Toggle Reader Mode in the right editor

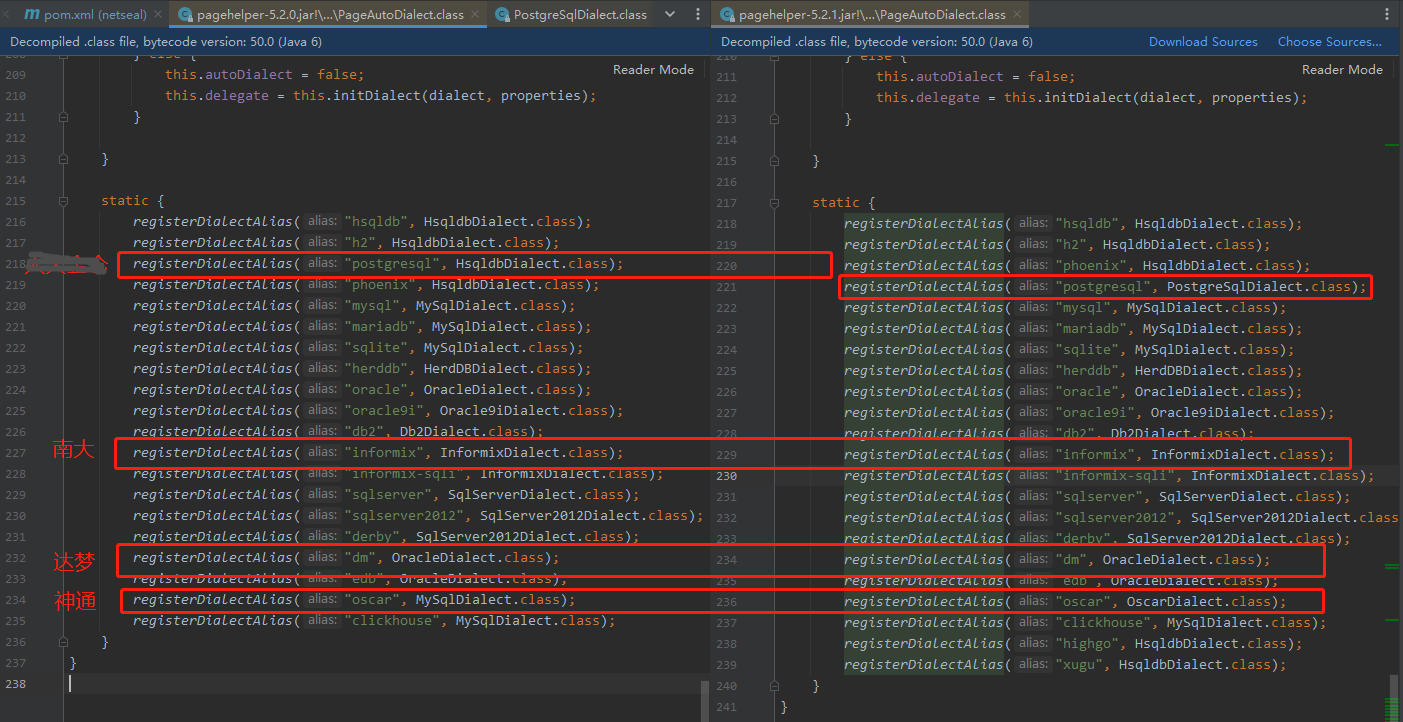tap(1342, 70)
